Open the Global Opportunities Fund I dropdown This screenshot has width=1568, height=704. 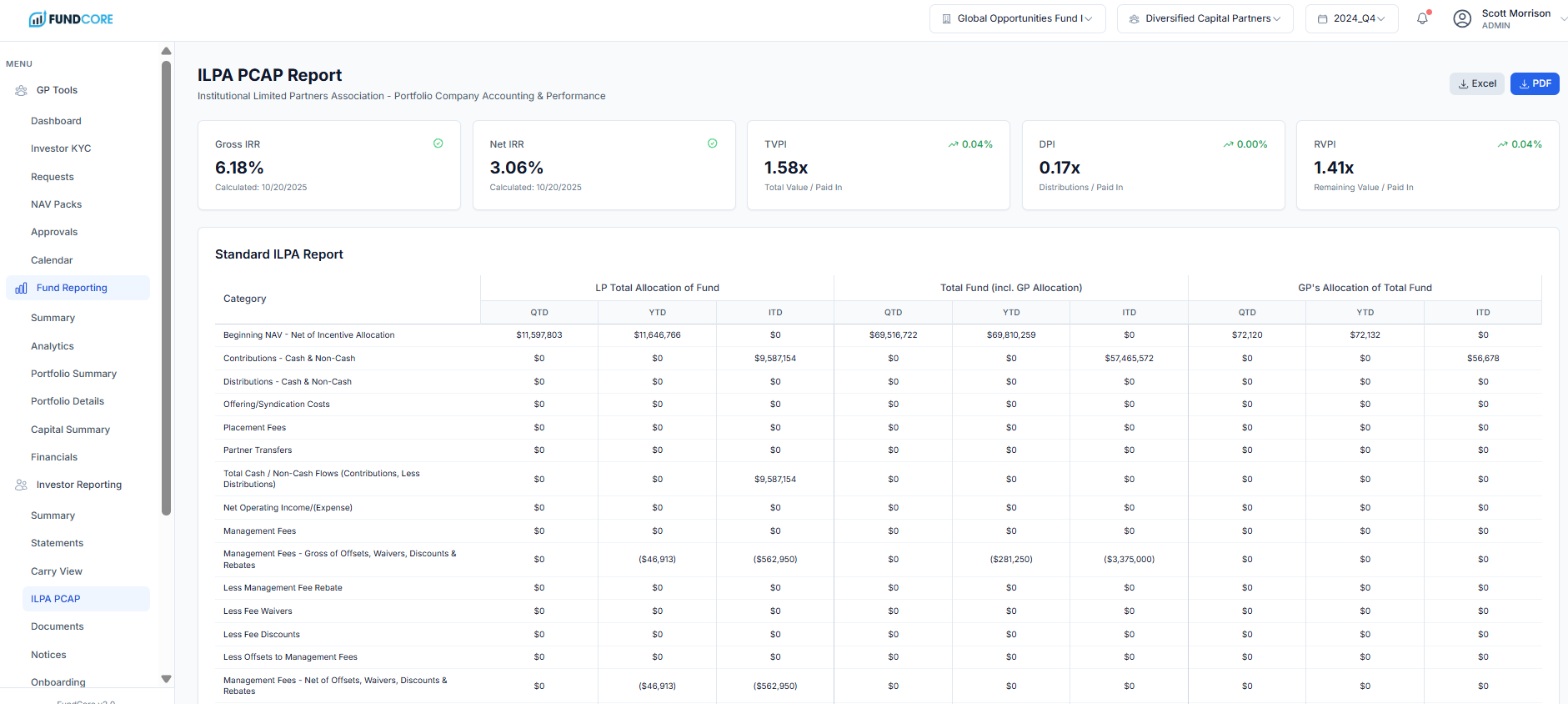point(1017,18)
